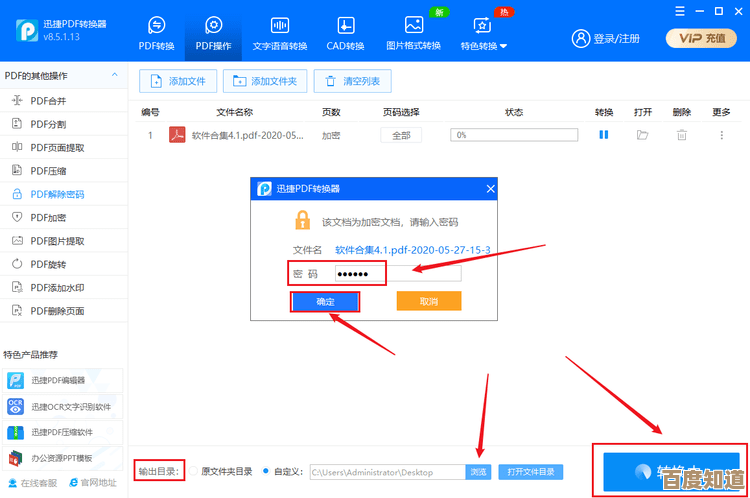Open the output folder icon in file row

click(x=643, y=135)
